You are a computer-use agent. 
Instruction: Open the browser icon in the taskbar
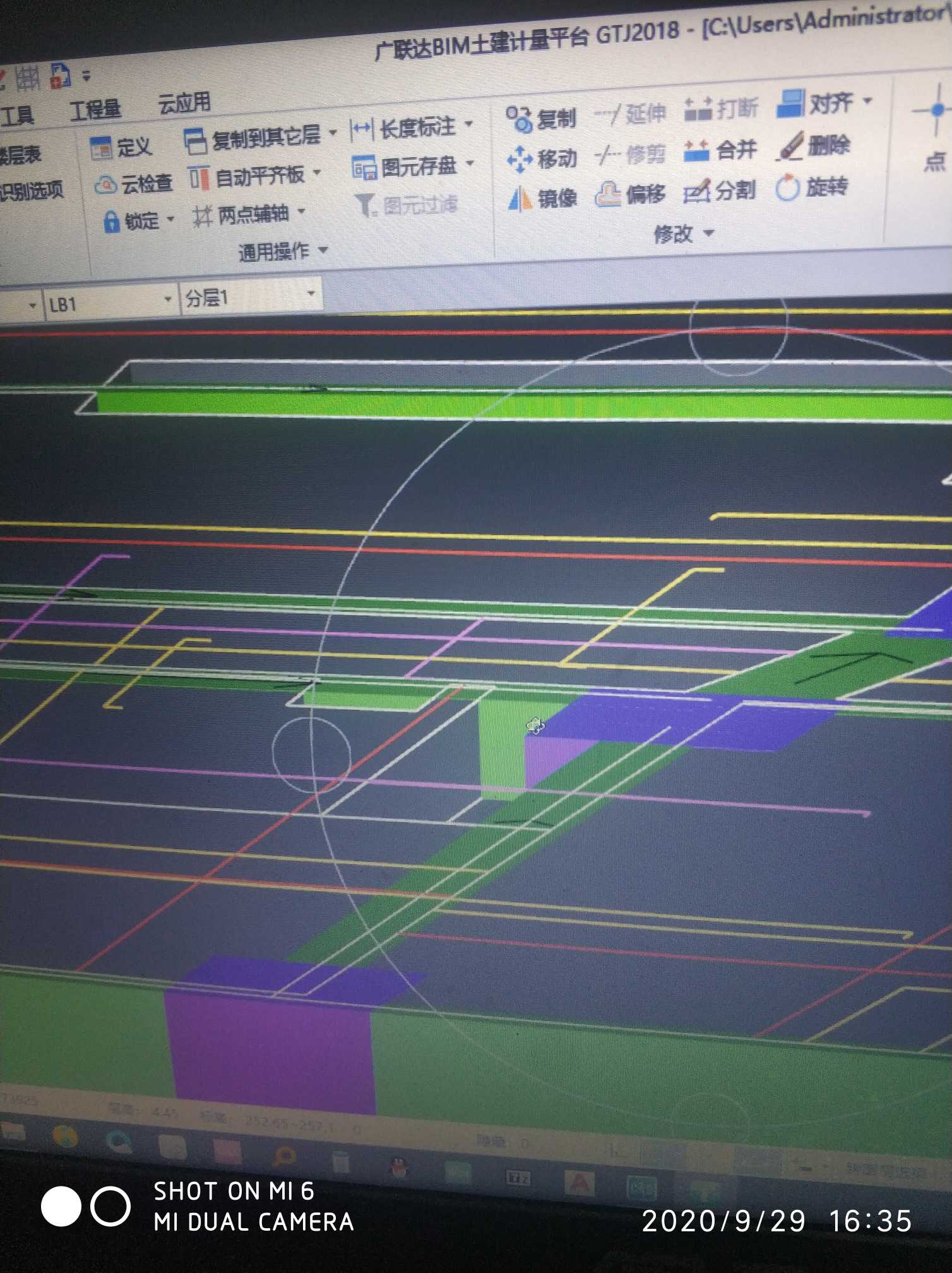click(119, 1140)
